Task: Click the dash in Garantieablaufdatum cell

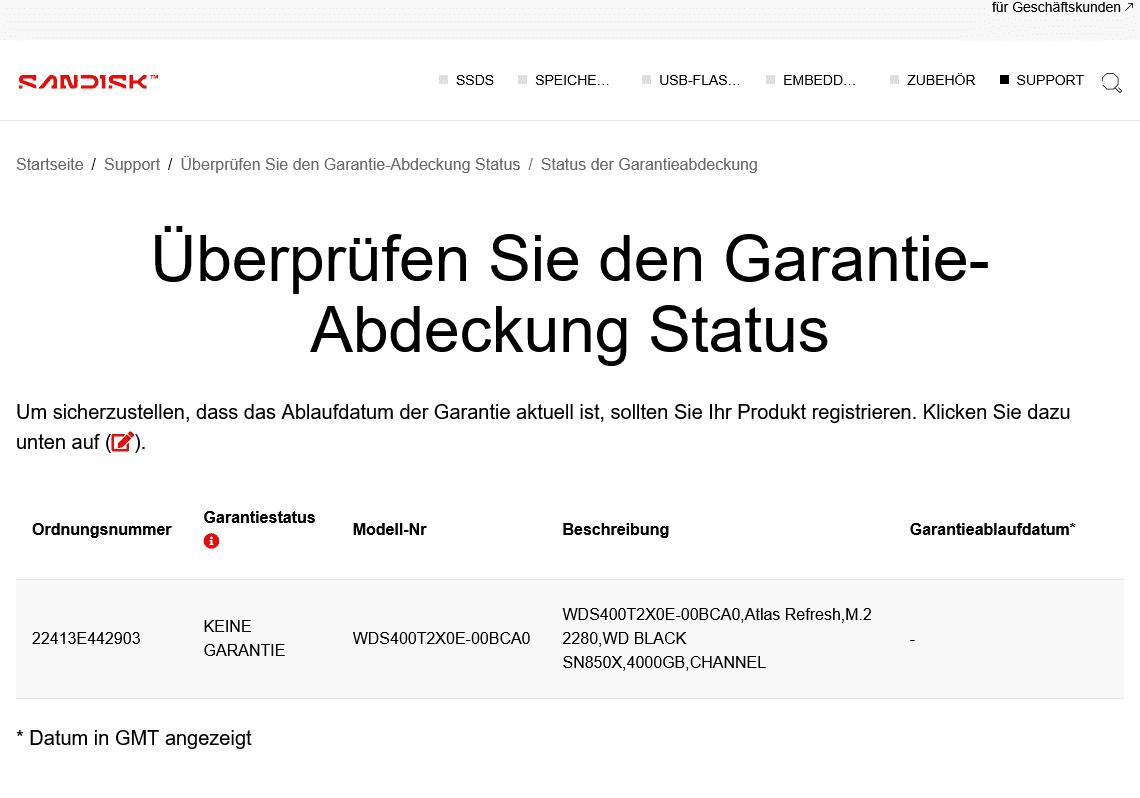Action: click(912, 640)
